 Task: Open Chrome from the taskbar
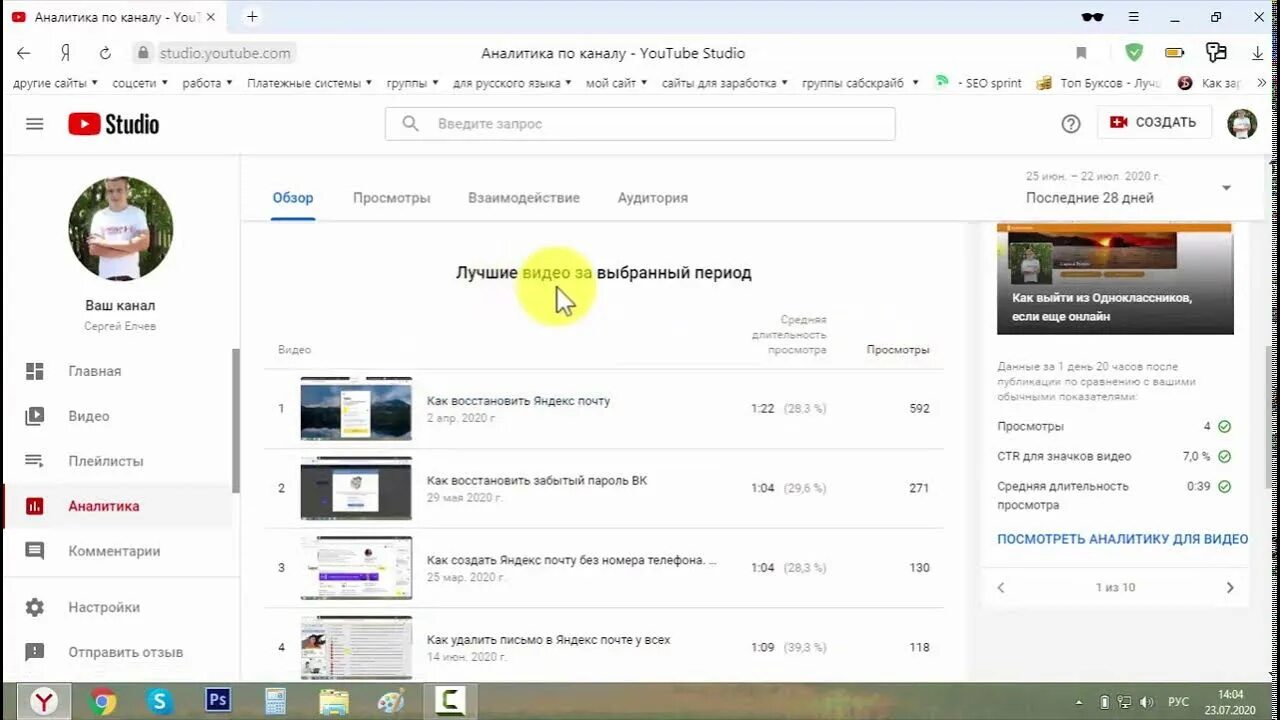[102, 702]
